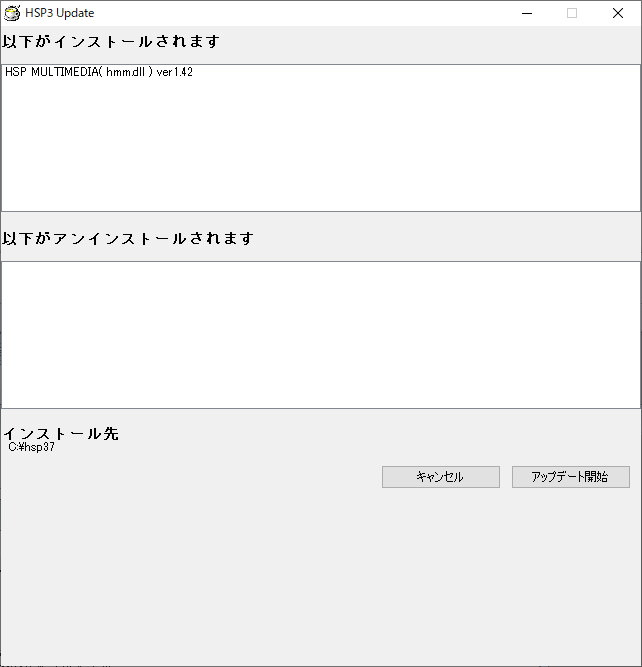The image size is (642, 667).
Task: Click the empty title bar area
Action: (x=298, y=13)
